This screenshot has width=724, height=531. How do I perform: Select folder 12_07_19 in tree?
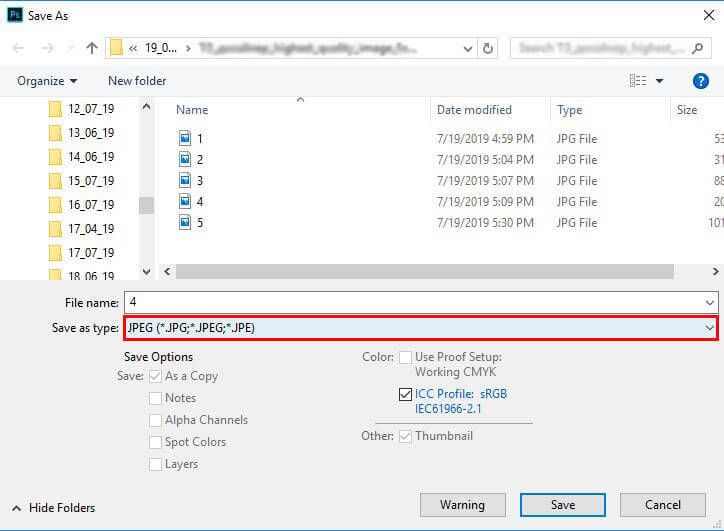point(82,109)
